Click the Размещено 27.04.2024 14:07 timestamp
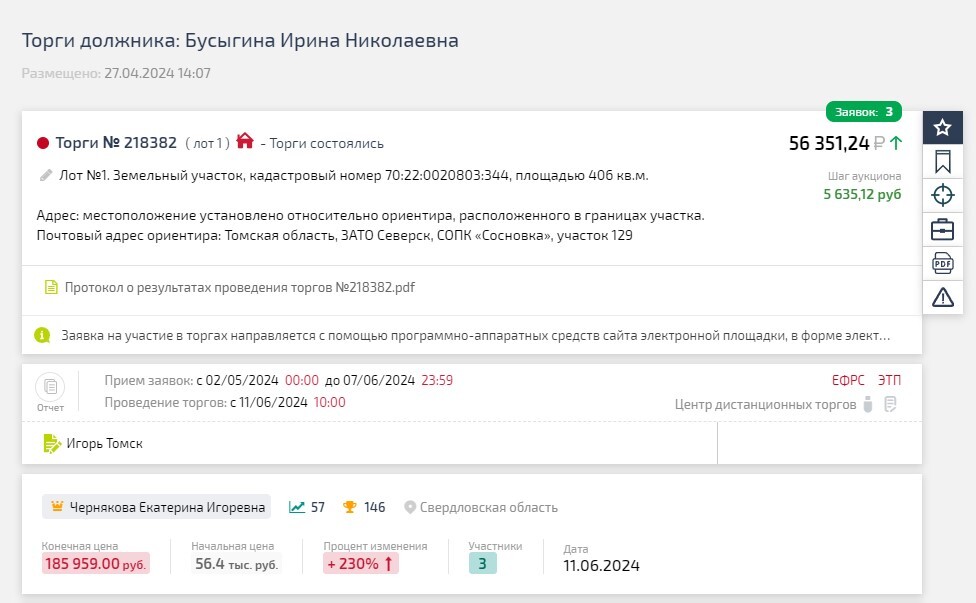This screenshot has height=603, width=976. click(x=116, y=73)
